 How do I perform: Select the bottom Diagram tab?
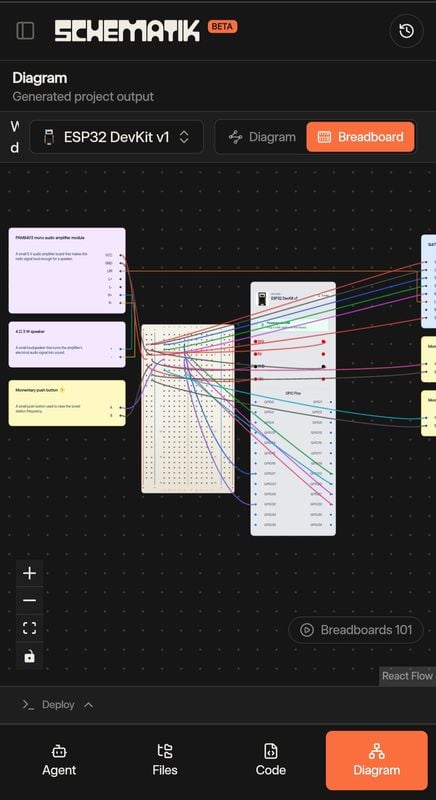pos(376,760)
